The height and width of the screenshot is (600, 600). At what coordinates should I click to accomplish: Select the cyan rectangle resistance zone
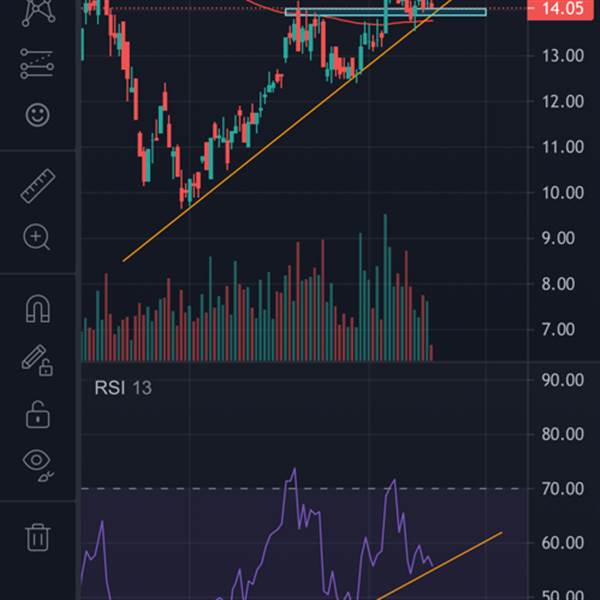tap(386, 12)
